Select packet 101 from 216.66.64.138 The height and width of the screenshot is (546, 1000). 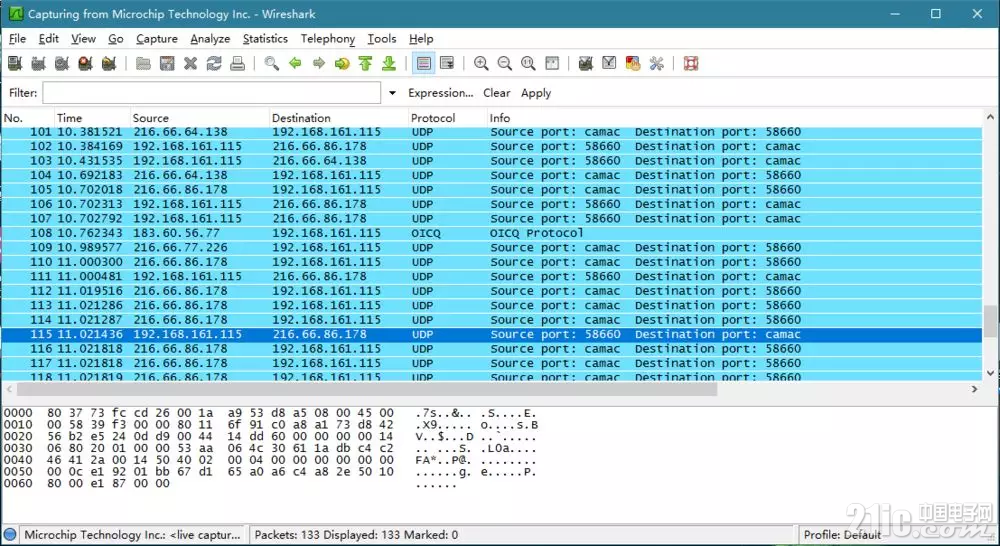492,132
